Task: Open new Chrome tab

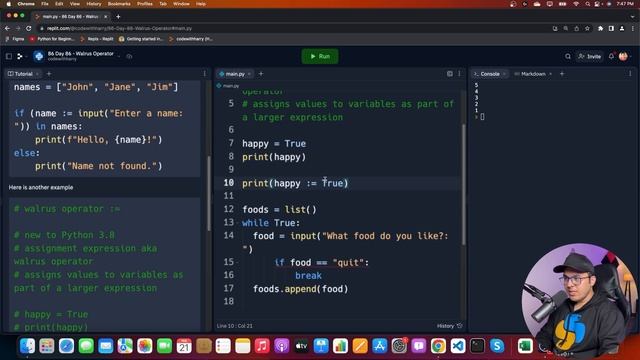Action: (x=118, y=17)
